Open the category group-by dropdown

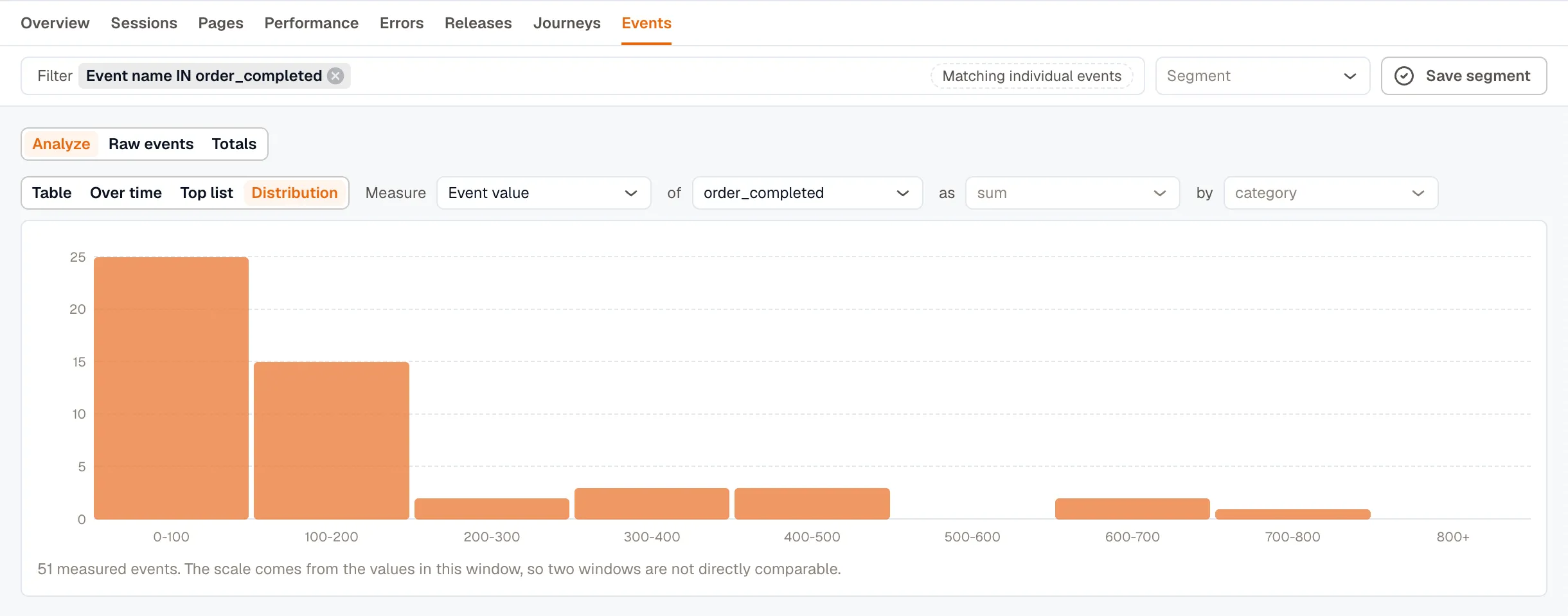(1331, 193)
